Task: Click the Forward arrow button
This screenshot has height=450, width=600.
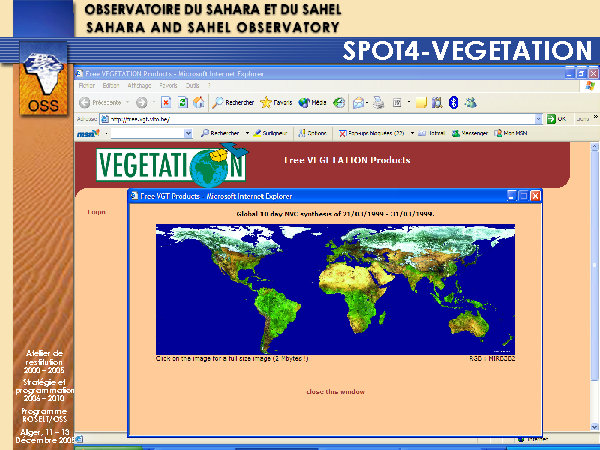Action: click(x=142, y=103)
